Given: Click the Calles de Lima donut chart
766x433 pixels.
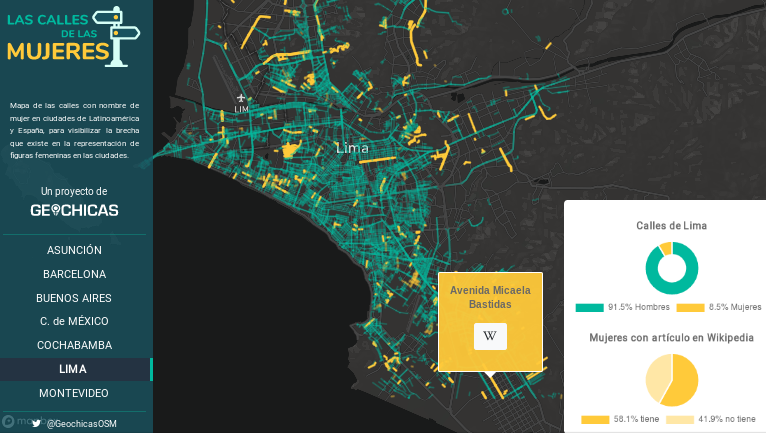Looking at the screenshot, I should pyautogui.click(x=671, y=268).
